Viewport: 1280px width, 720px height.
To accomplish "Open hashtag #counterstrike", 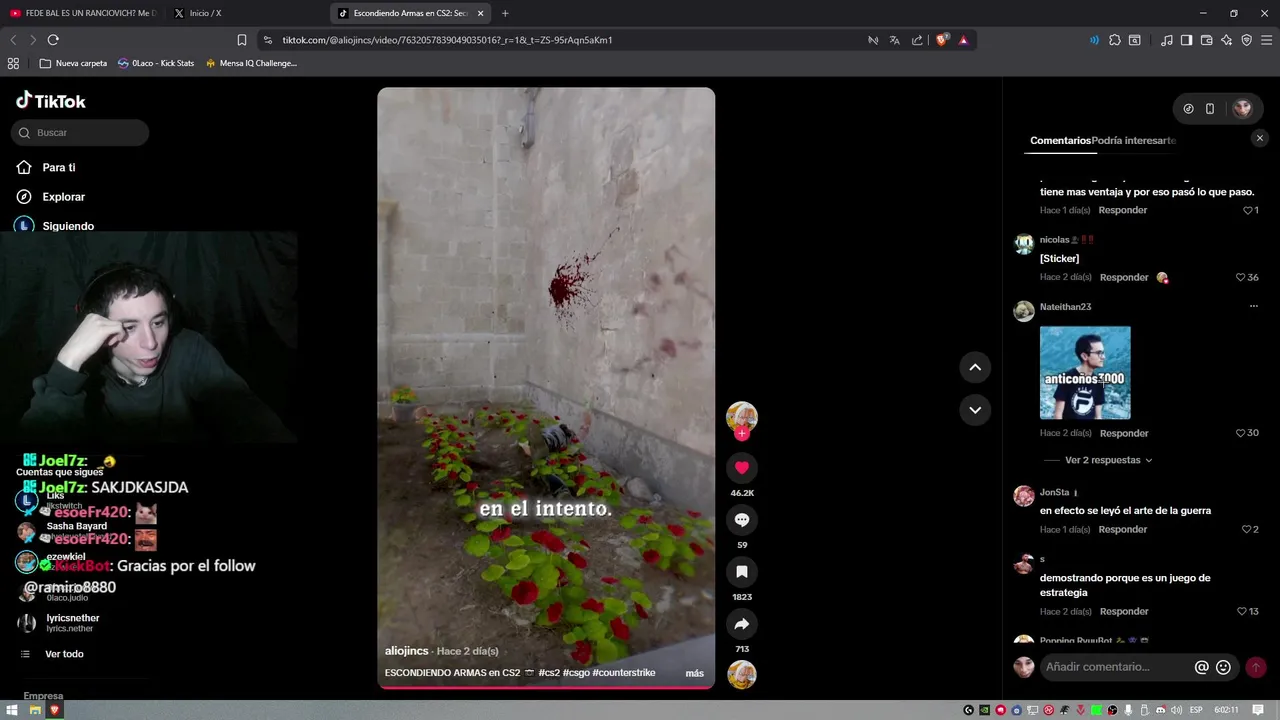I will pyautogui.click(x=624, y=673).
